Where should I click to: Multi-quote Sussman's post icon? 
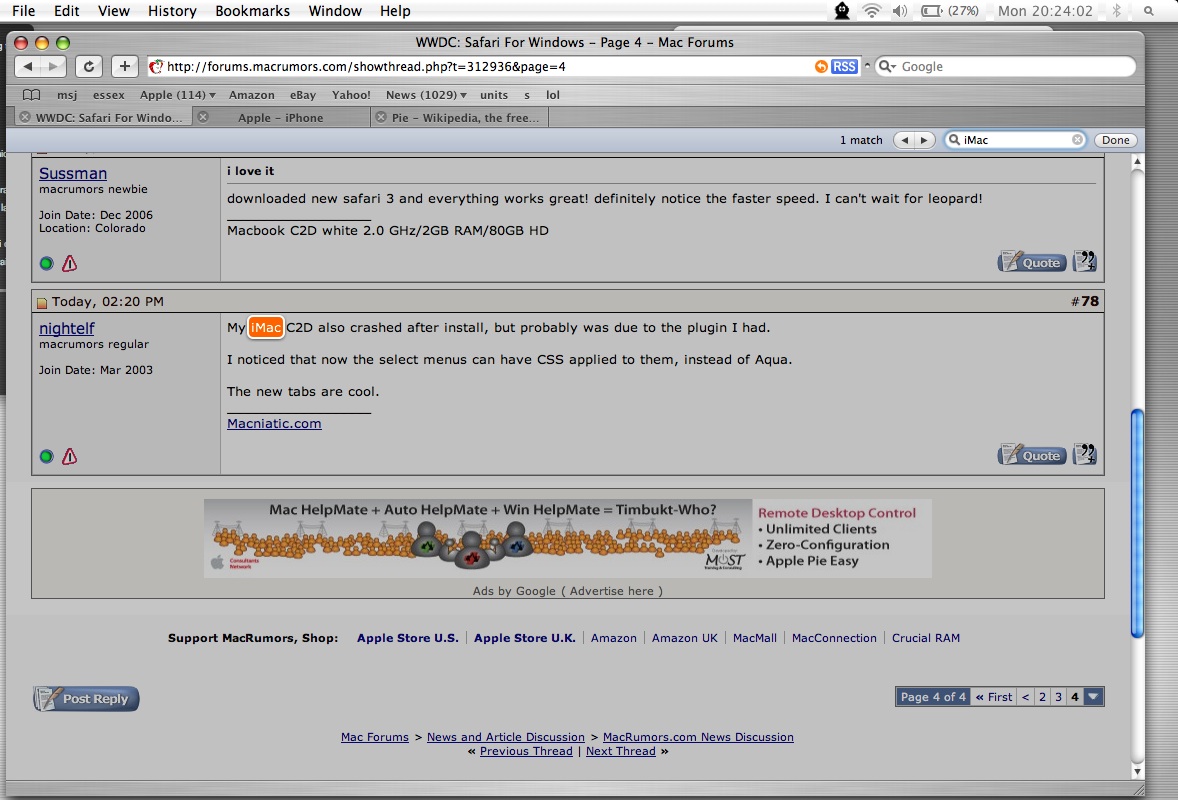click(x=1085, y=261)
